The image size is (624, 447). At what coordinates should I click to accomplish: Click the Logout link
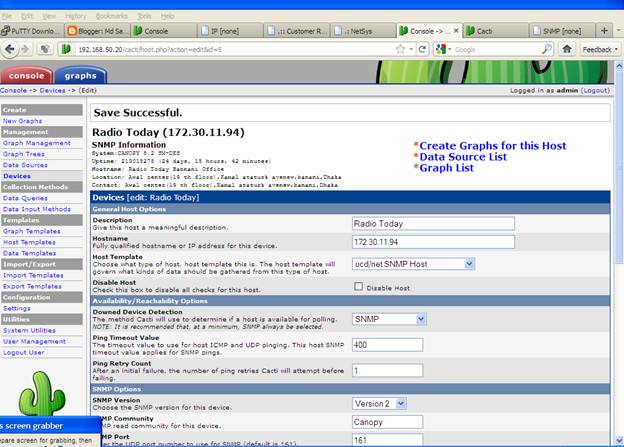click(x=595, y=90)
